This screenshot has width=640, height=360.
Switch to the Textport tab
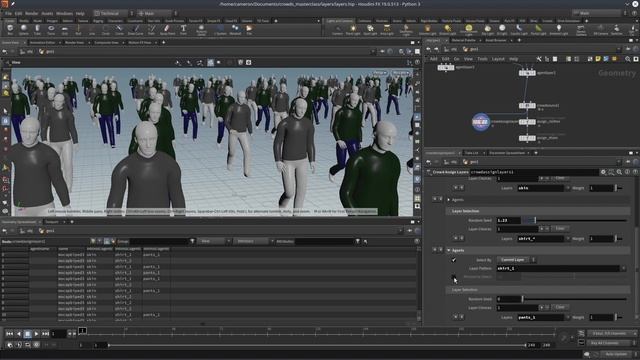(52, 222)
